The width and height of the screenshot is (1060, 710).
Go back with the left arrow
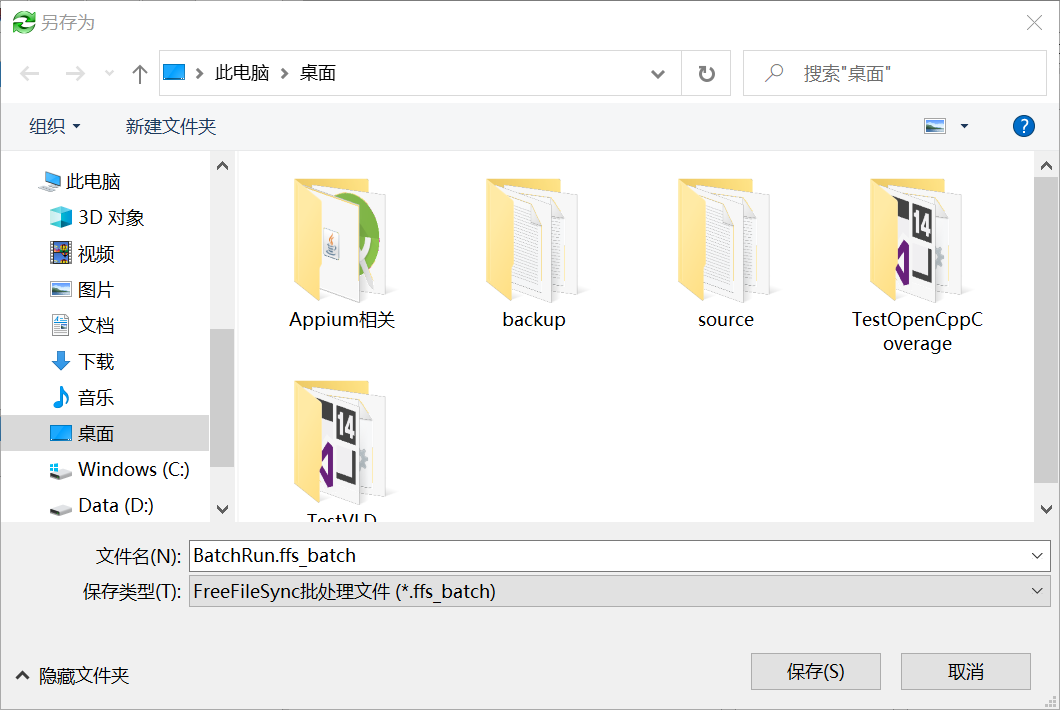(30, 73)
